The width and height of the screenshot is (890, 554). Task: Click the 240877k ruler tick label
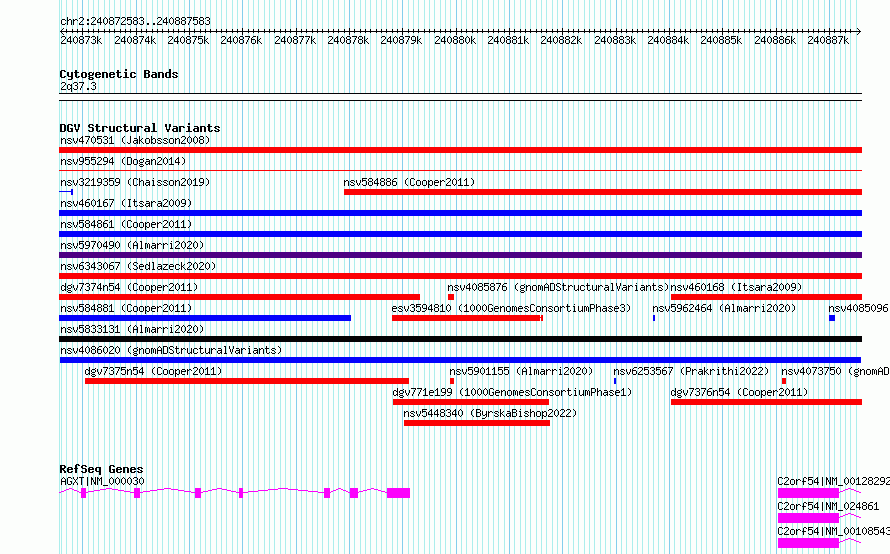[x=295, y=40]
